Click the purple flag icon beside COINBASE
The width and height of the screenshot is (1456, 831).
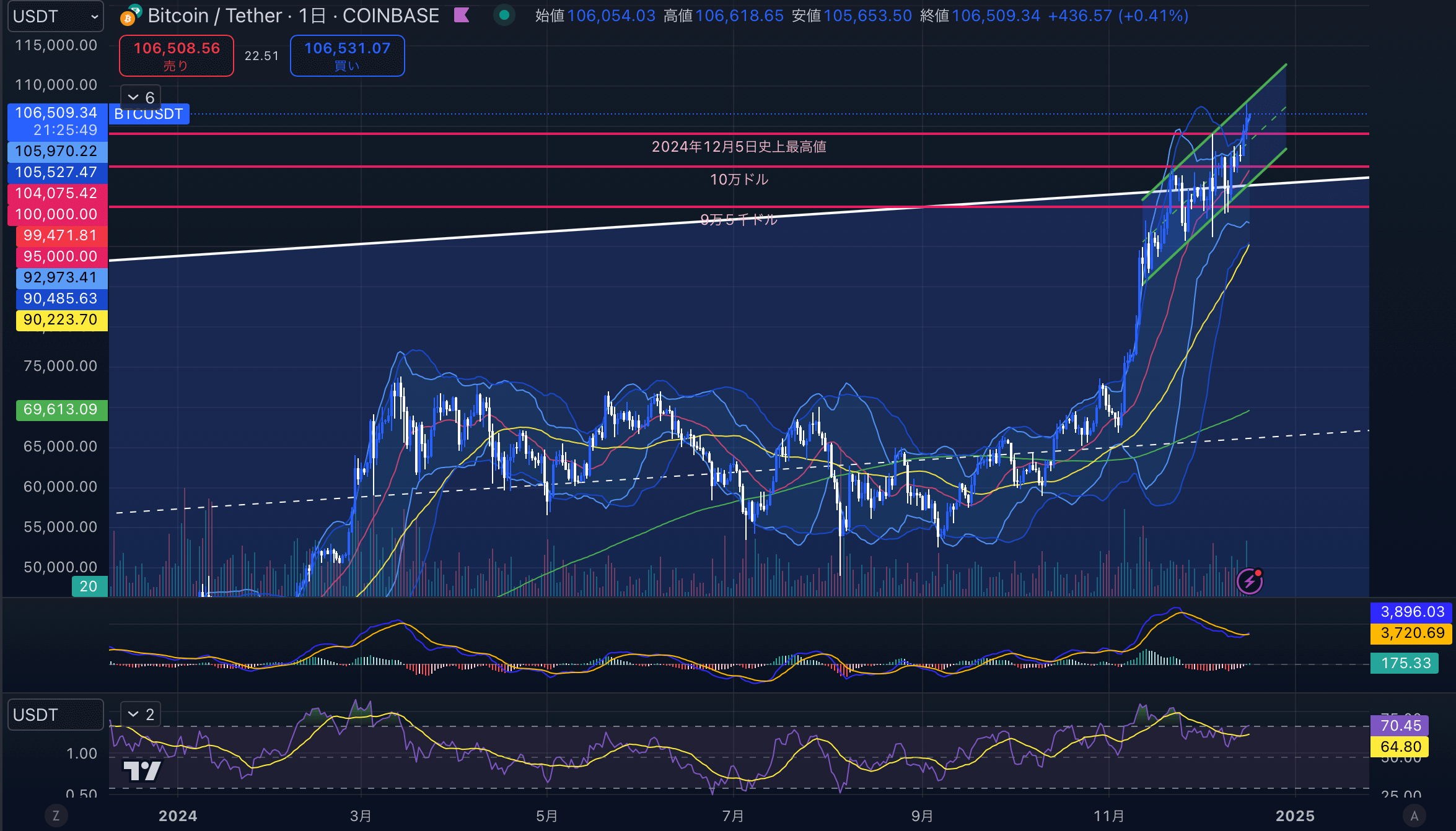[462, 15]
